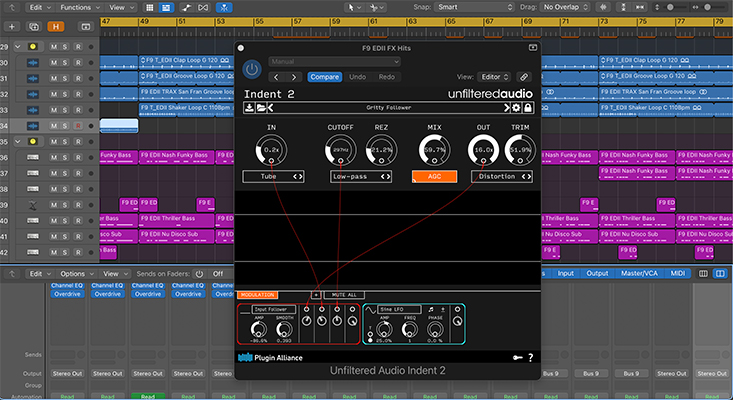Image resolution: width=733 pixels, height=400 pixels.
Task: Change the Tube clipping mode selector
Action: click(x=273, y=177)
